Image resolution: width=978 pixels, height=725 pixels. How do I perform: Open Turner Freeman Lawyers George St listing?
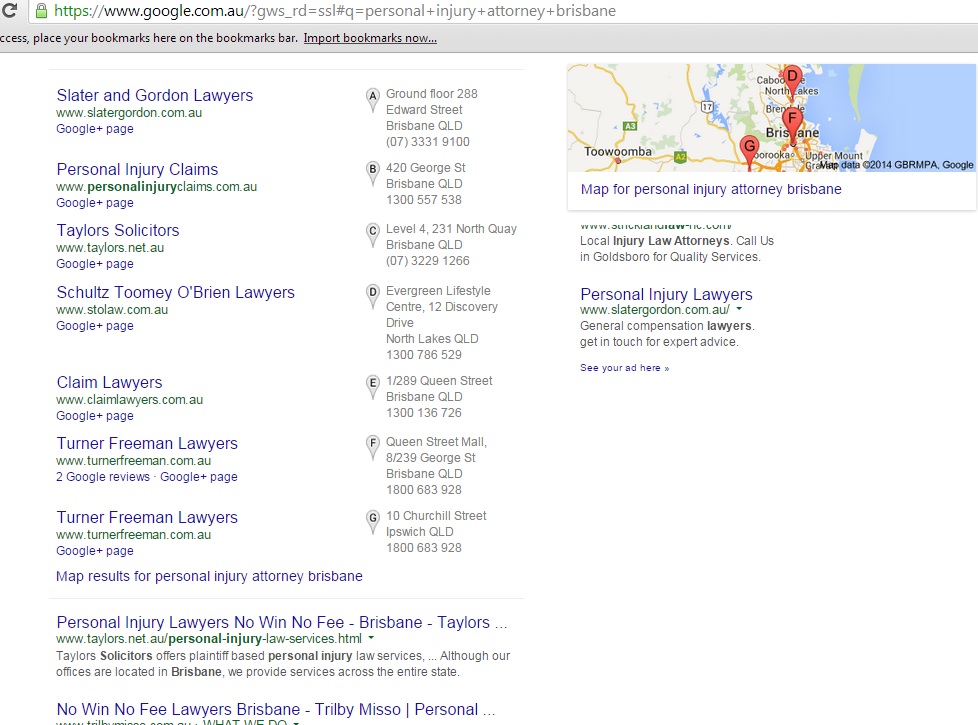(x=147, y=444)
